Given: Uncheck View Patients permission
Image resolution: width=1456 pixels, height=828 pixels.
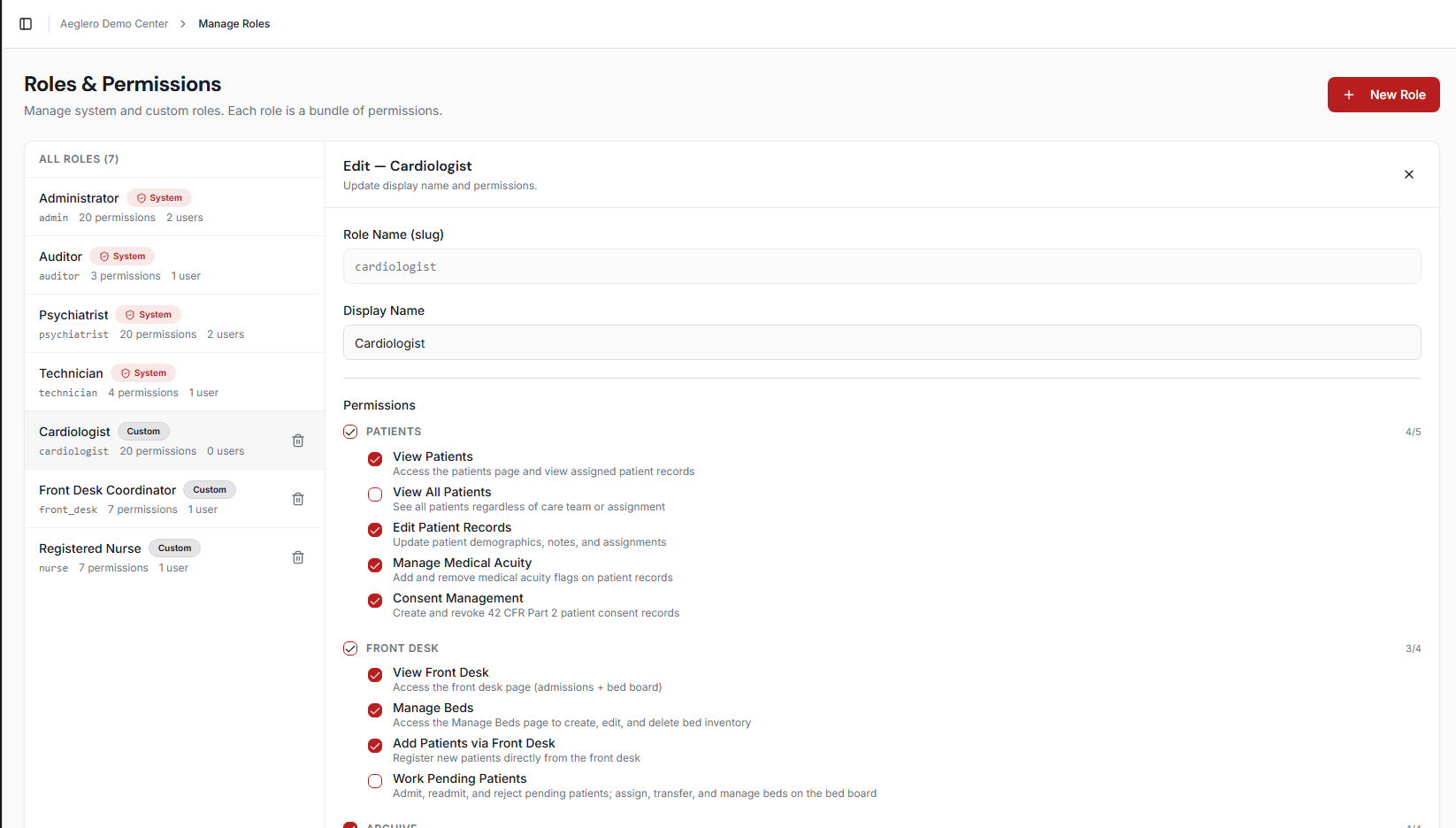Looking at the screenshot, I should [375, 459].
